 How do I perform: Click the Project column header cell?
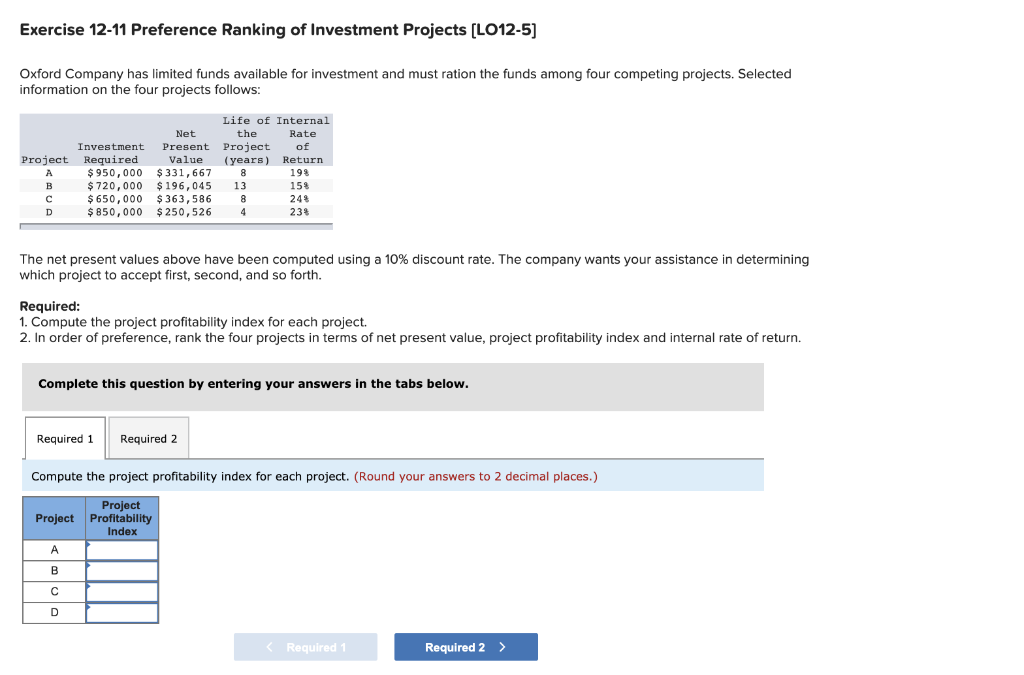point(53,518)
